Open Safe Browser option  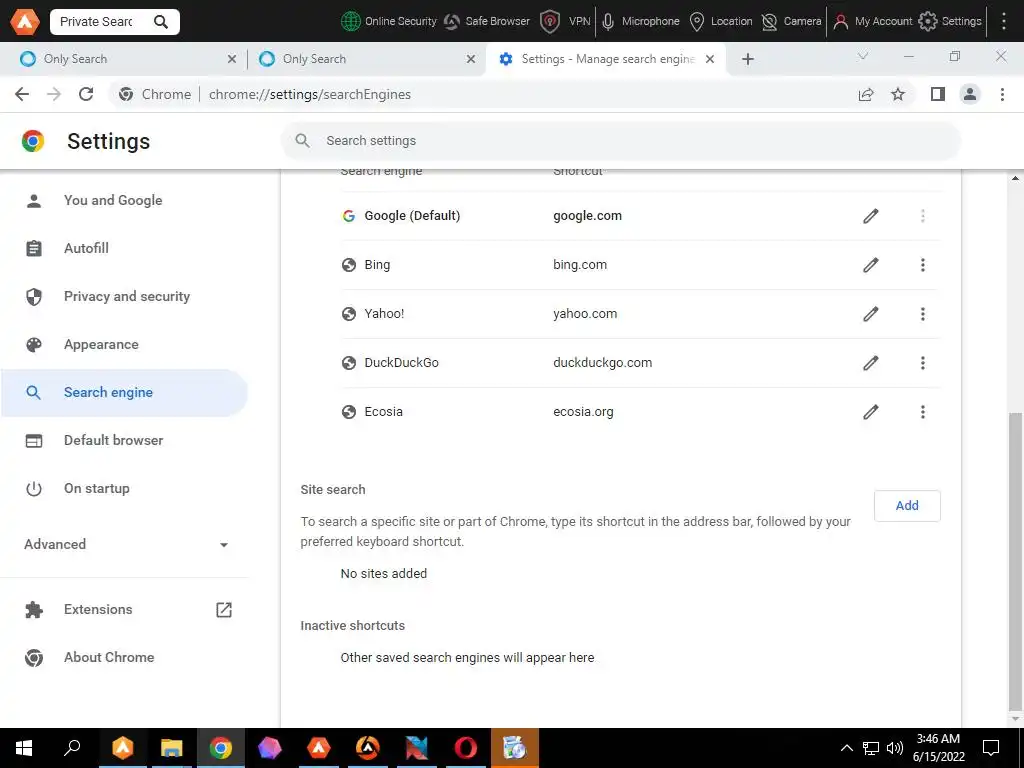[487, 22]
